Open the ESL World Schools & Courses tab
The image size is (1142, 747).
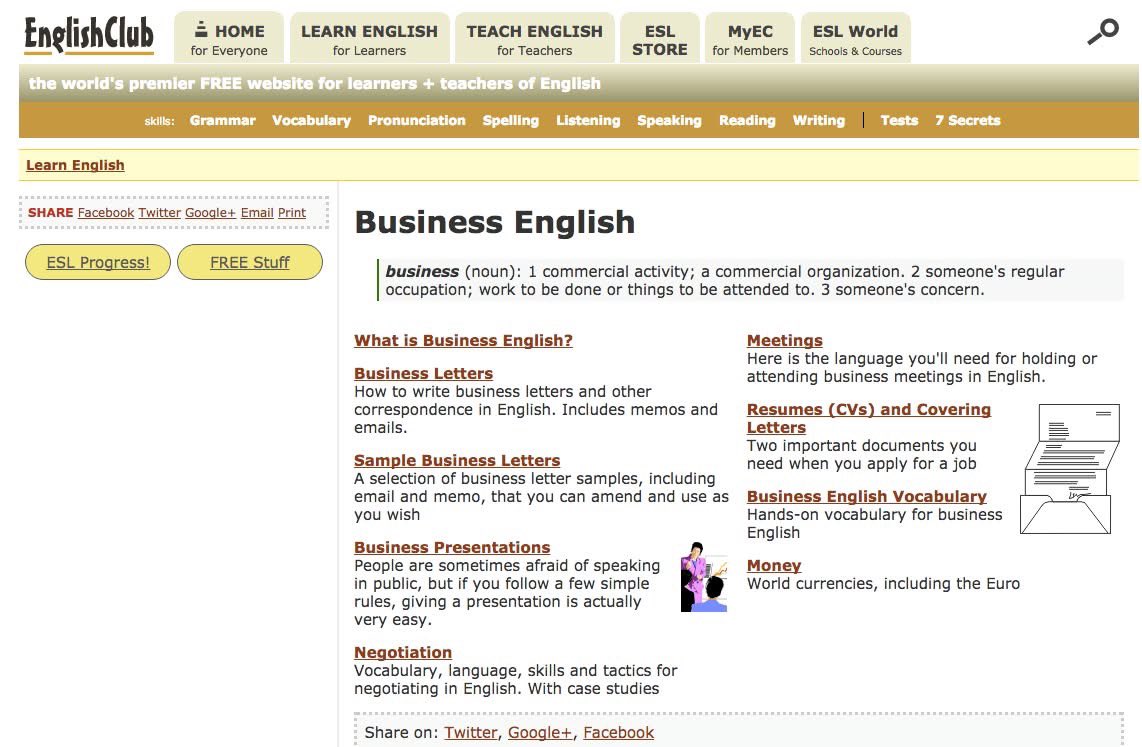(x=855, y=39)
